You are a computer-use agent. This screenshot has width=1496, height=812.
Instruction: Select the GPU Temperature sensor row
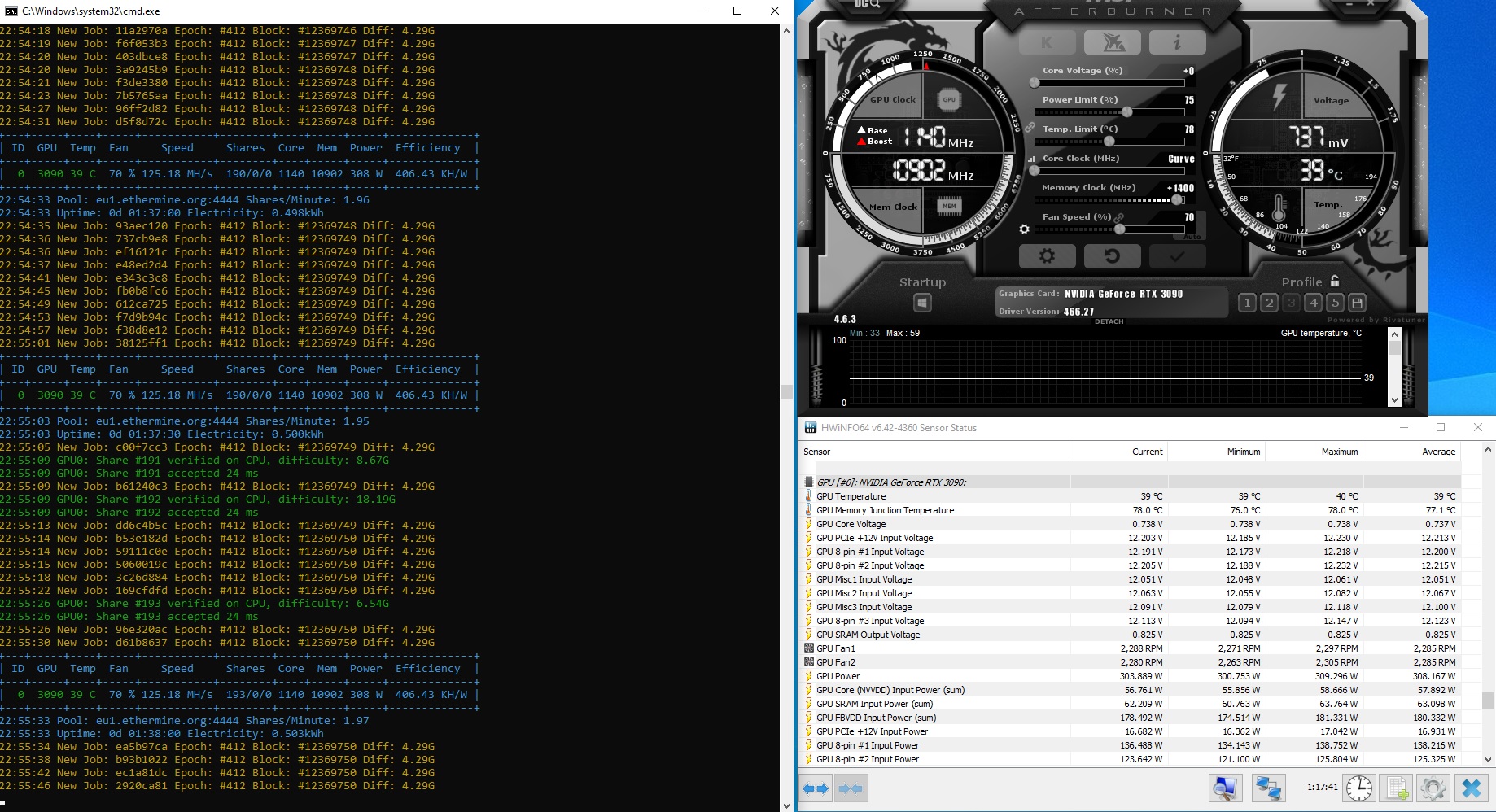pyautogui.click(x=1131, y=496)
